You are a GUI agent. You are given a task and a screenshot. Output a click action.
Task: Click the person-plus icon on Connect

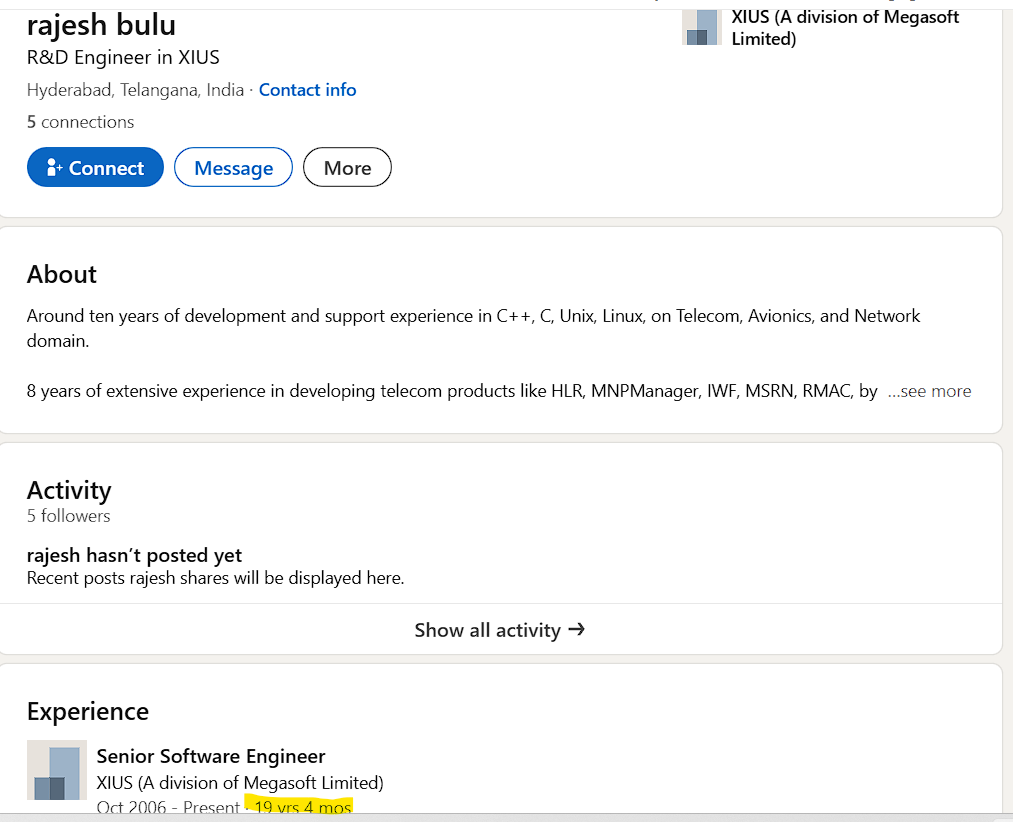55,168
